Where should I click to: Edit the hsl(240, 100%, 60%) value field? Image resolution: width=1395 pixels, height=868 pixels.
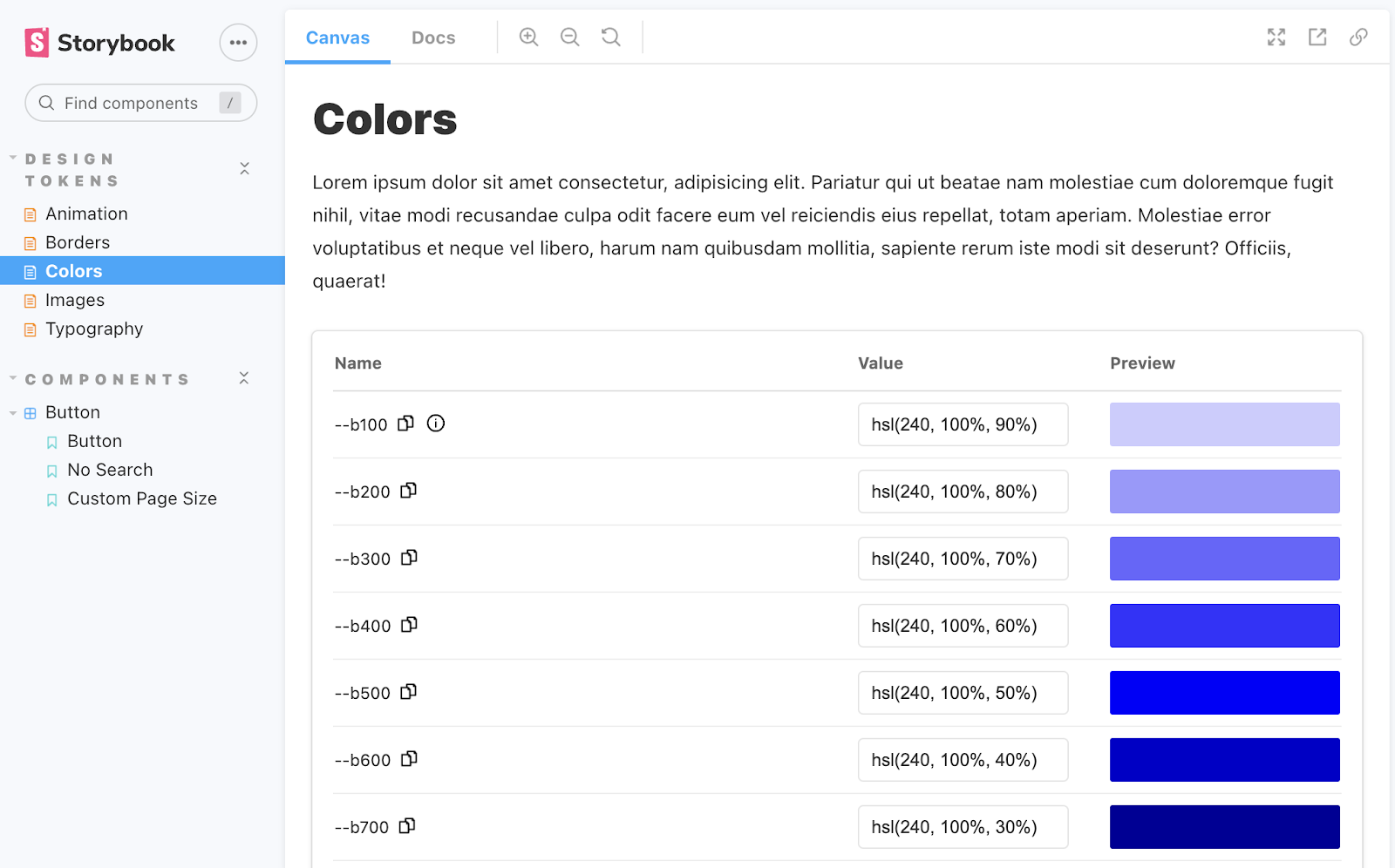tap(963, 626)
